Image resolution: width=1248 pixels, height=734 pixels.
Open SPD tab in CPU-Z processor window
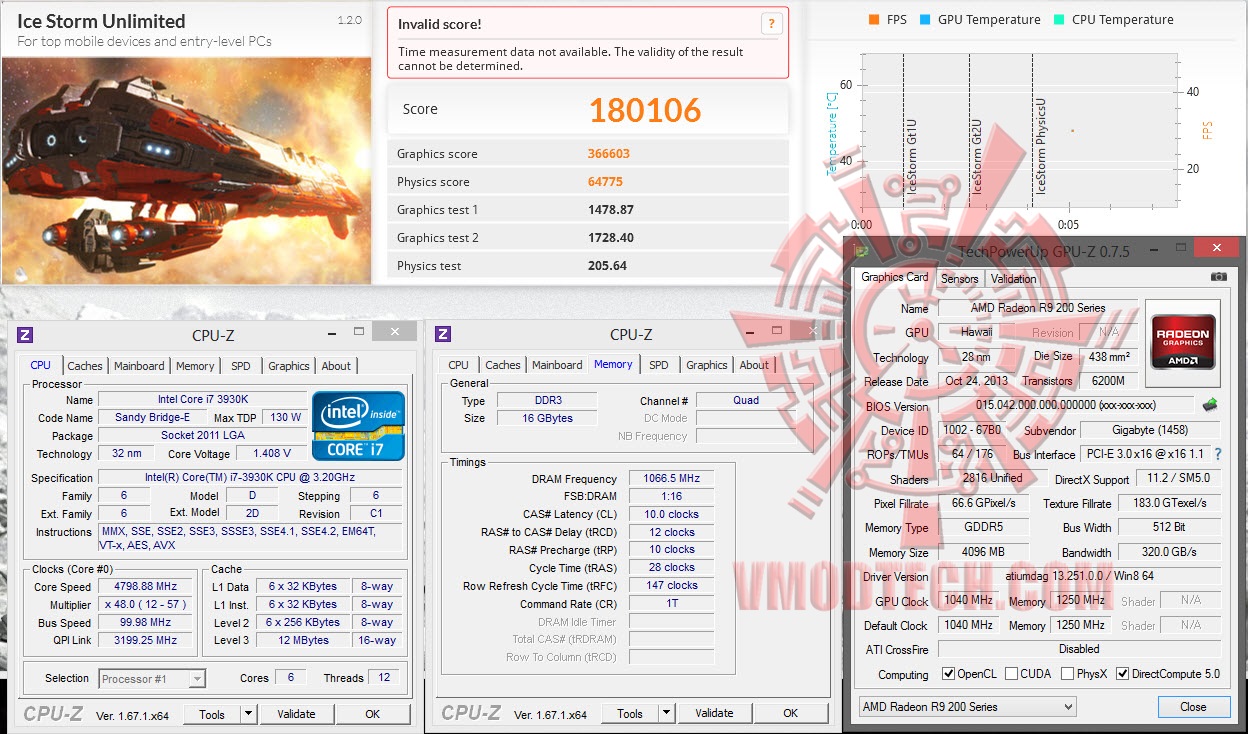click(241, 366)
